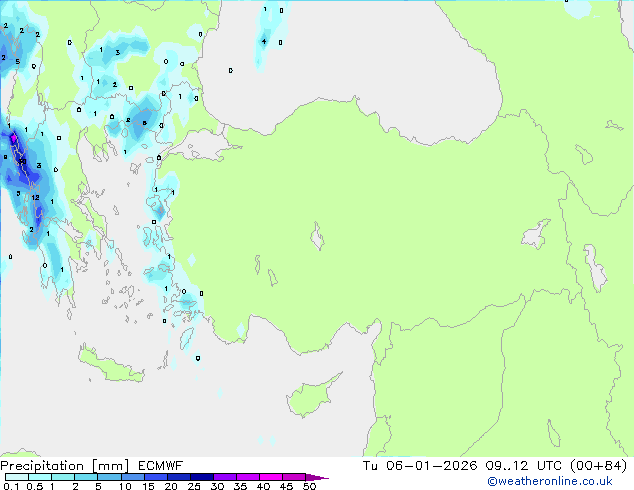Click the 45–50 mm legend color swatch

293,477
